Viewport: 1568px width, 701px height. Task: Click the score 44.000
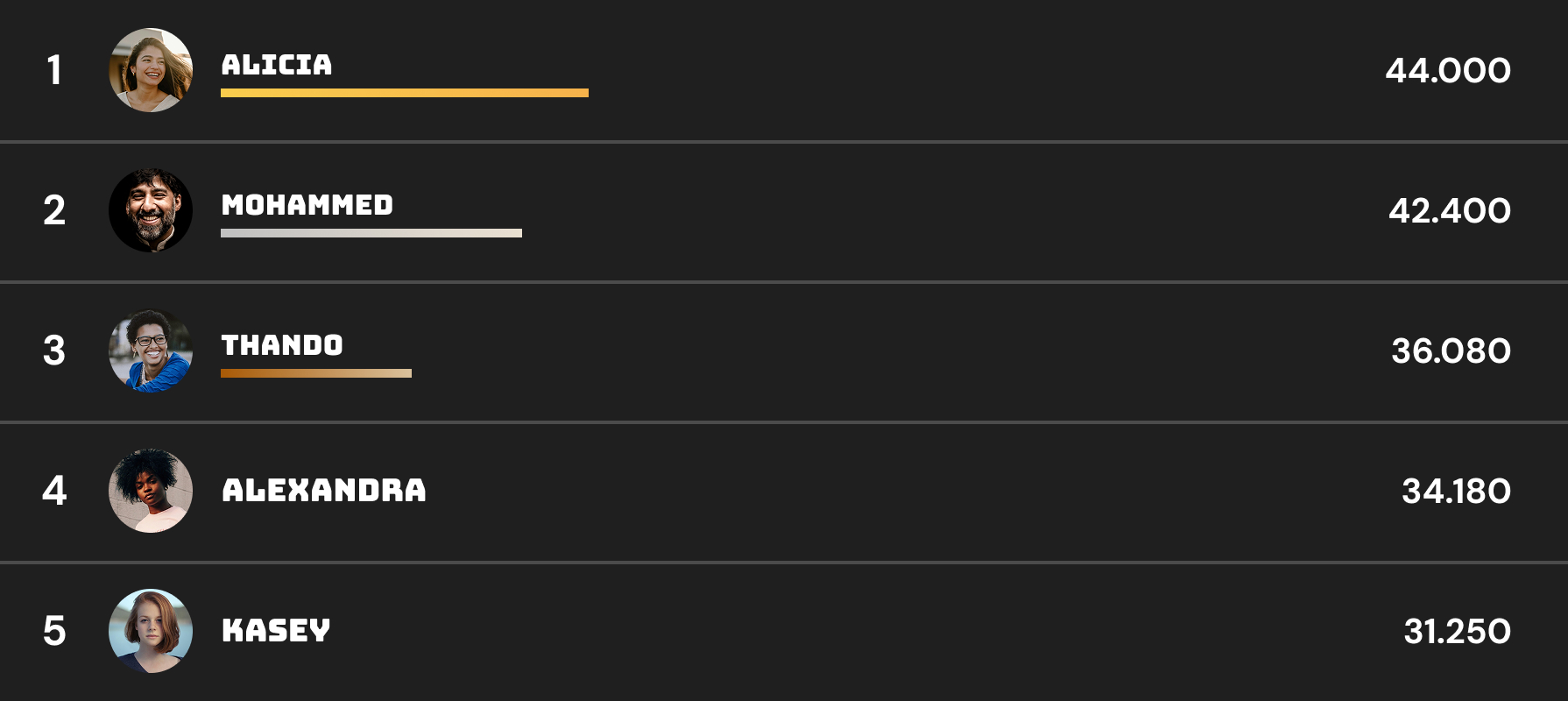tap(1448, 71)
